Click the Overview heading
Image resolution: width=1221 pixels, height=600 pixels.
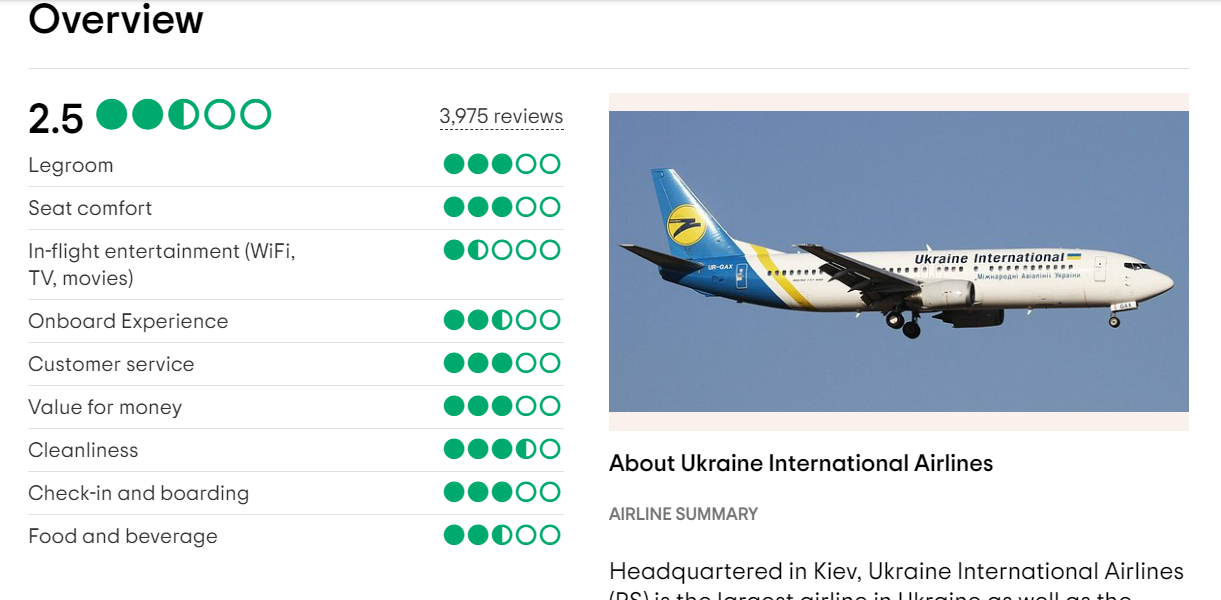click(x=116, y=19)
